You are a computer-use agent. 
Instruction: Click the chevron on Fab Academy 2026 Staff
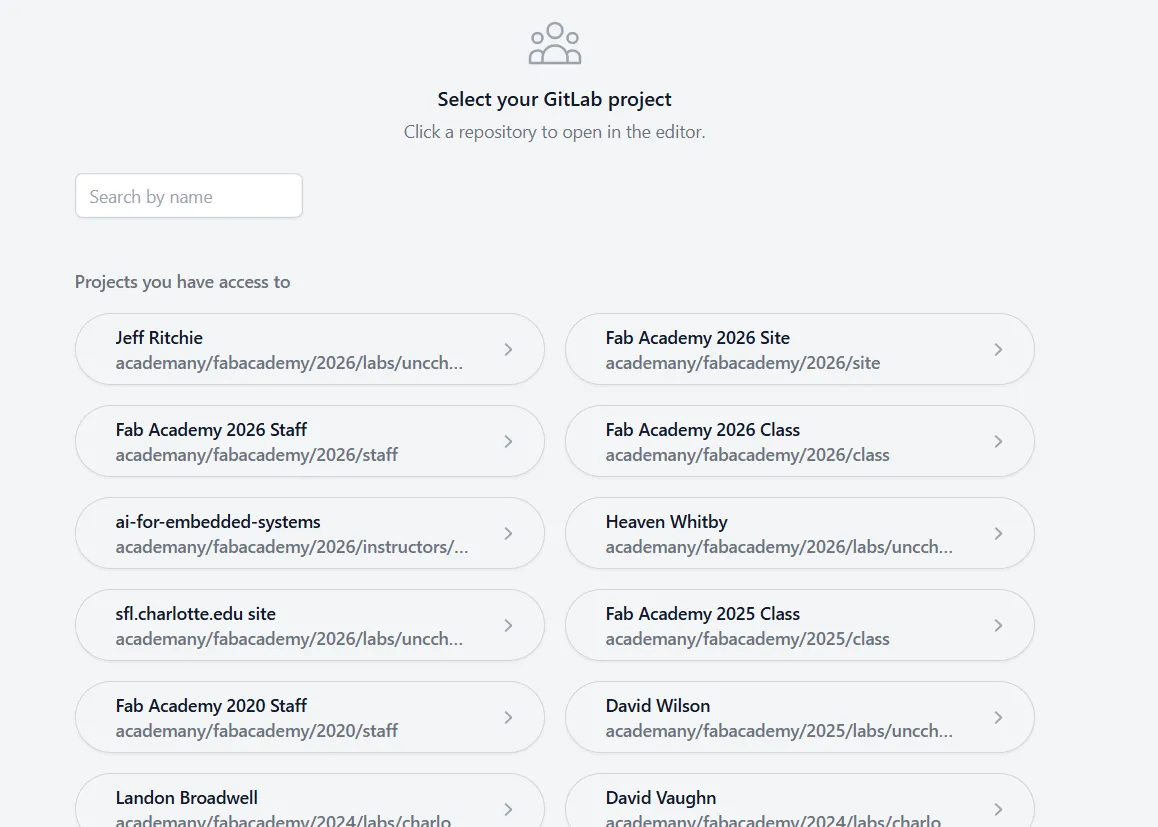508,442
